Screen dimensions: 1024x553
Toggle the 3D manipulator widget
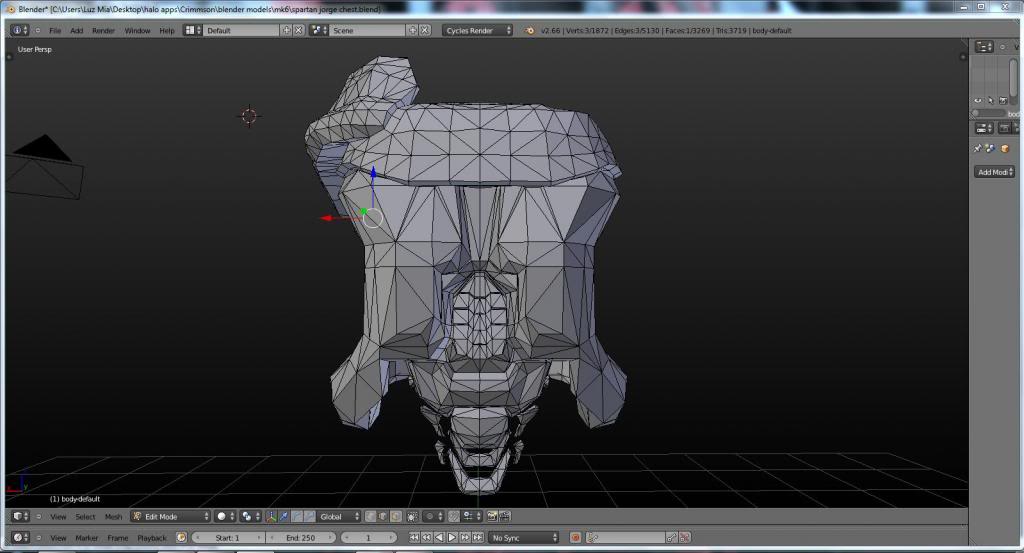pos(271,516)
